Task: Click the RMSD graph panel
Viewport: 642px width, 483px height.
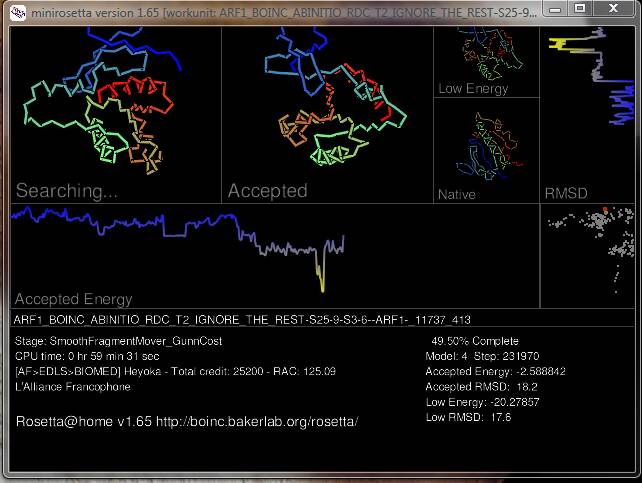Action: [590, 110]
